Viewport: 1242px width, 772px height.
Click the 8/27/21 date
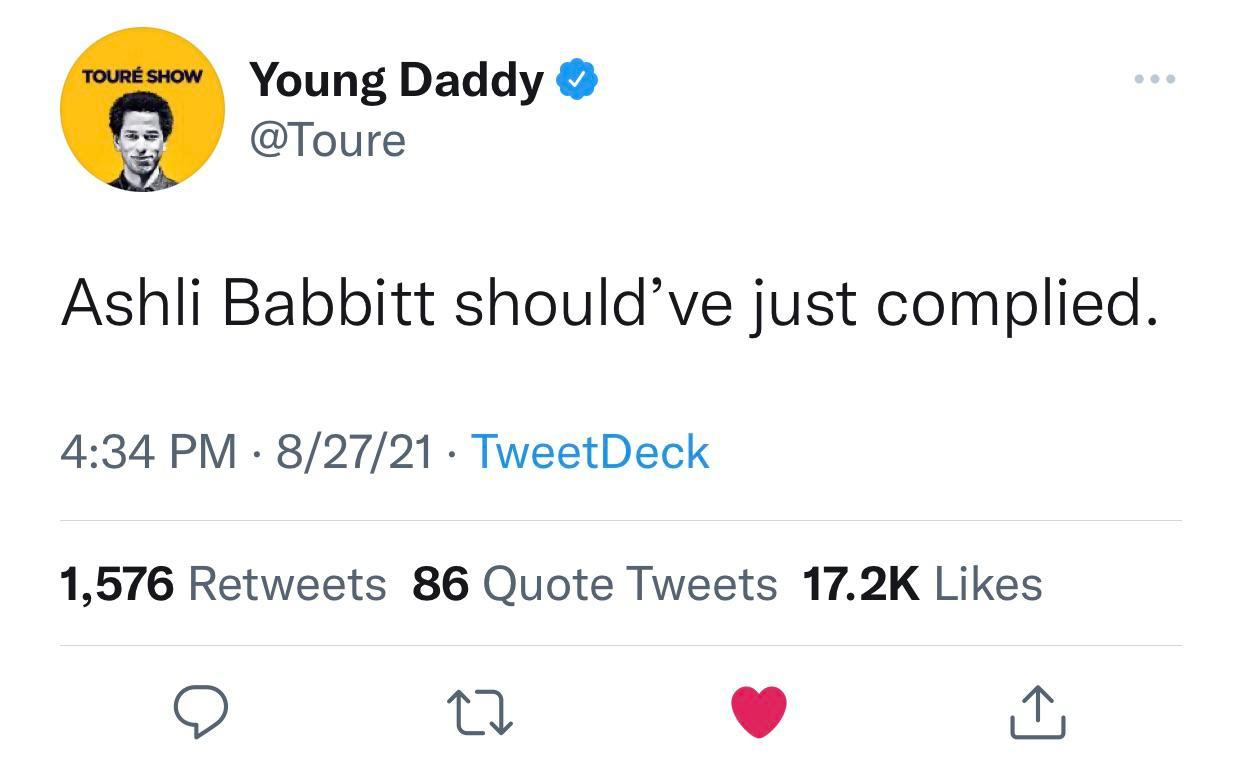tap(355, 452)
